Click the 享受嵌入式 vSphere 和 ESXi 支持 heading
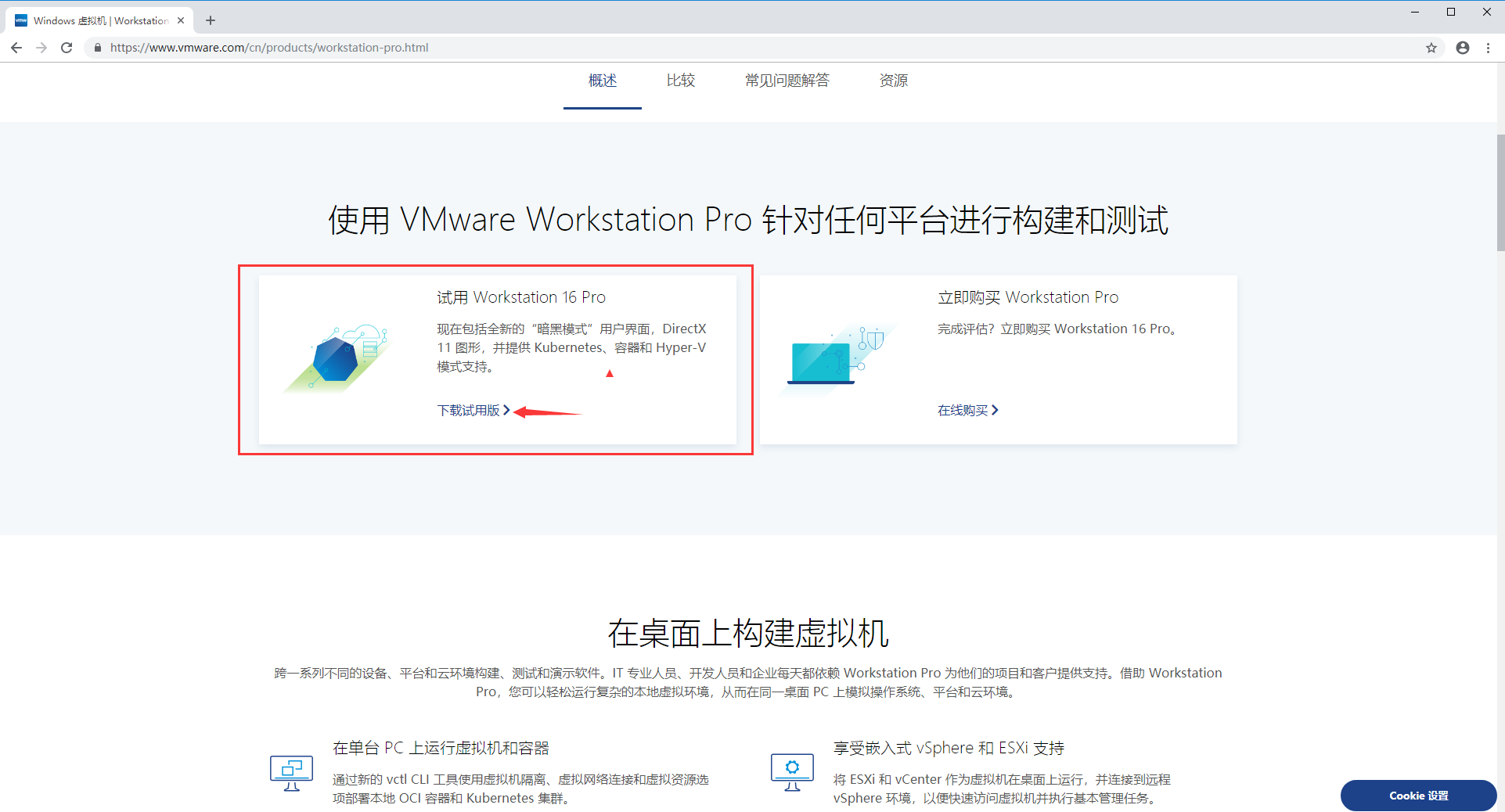Viewport: 1505px width, 812px height. (949, 748)
